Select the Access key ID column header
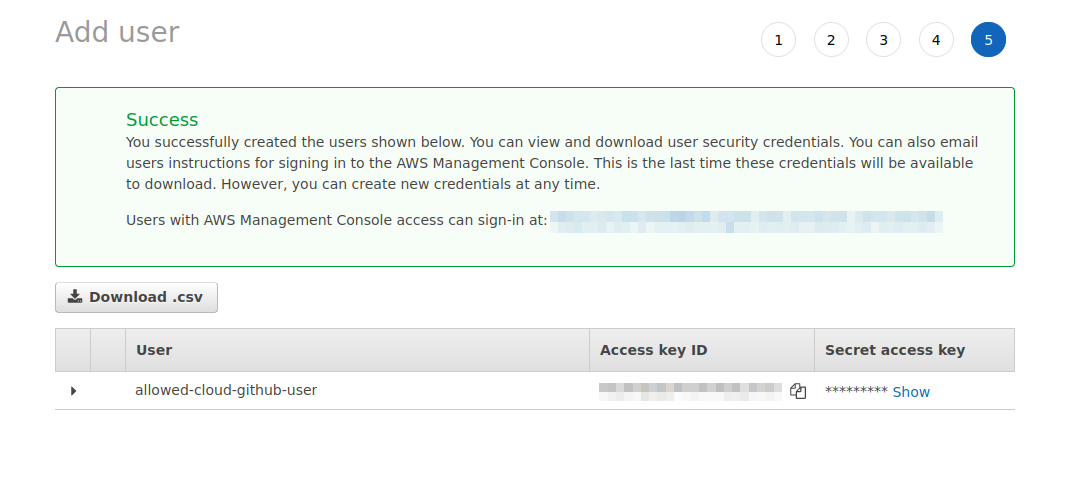The width and height of the screenshot is (1075, 485). (x=653, y=350)
